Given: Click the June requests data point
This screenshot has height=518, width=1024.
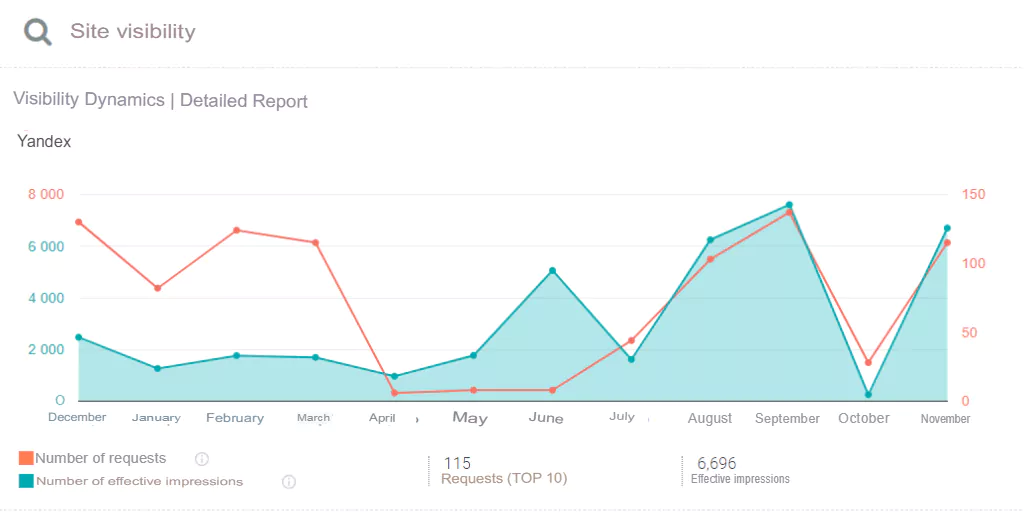Looking at the screenshot, I should 552,390.
